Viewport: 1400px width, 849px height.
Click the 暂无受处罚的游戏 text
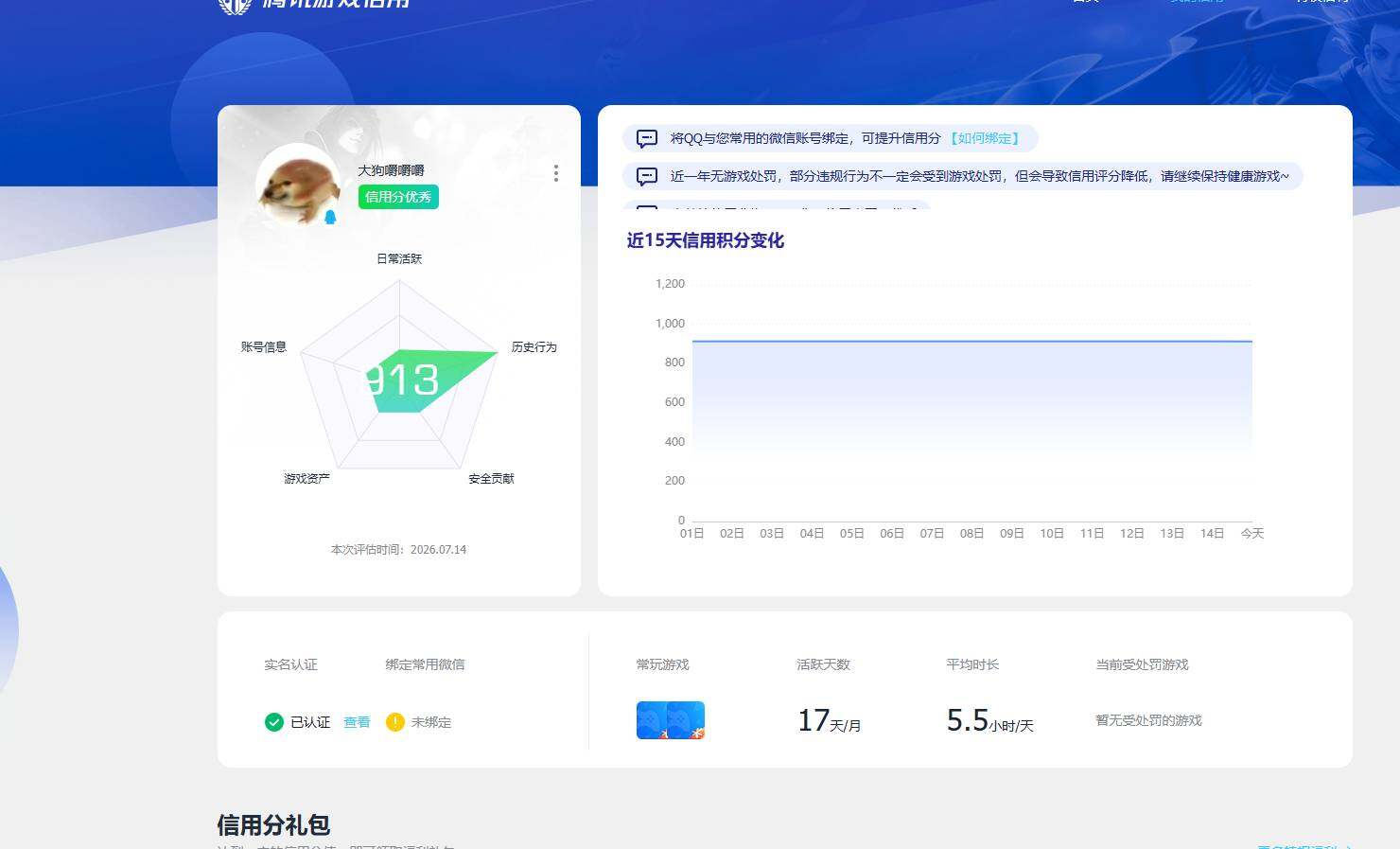(1149, 720)
